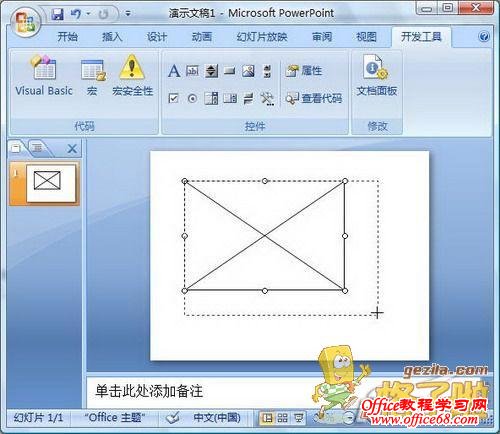Go to the 幻灯片放映 tab
The height and width of the screenshot is (434, 500).
pyautogui.click(x=262, y=37)
